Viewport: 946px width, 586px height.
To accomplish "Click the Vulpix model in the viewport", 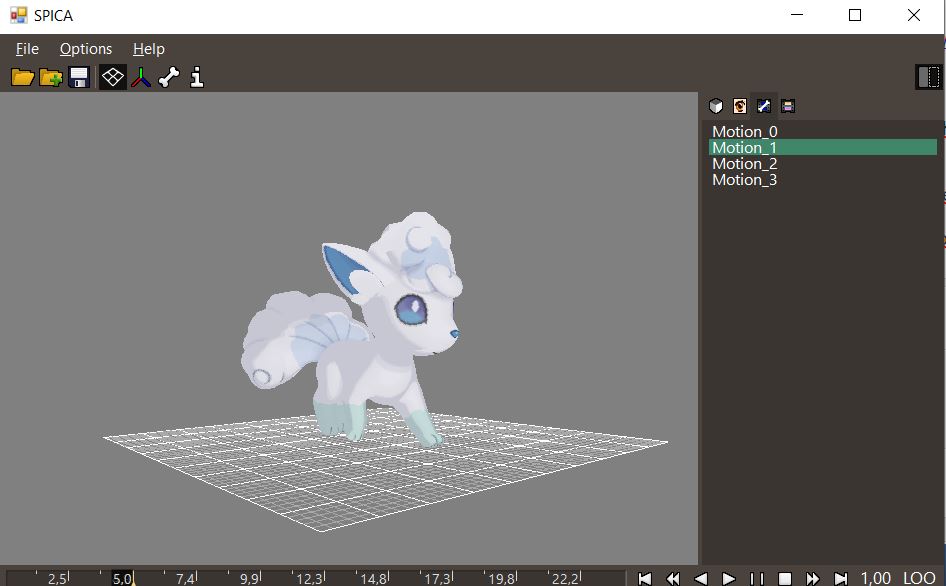I will 353,329.
